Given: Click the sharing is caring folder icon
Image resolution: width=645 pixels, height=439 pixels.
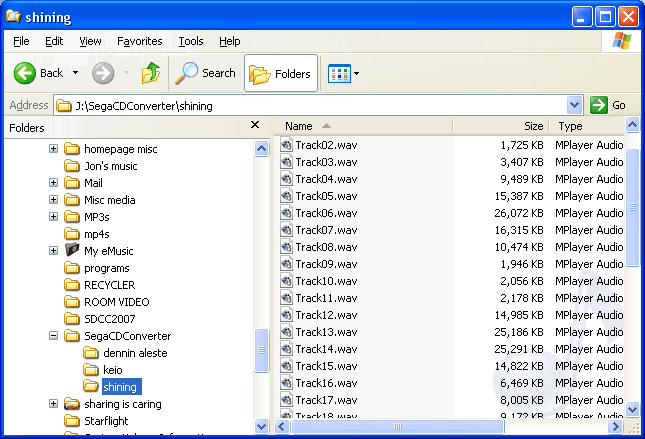Looking at the screenshot, I should [72, 404].
